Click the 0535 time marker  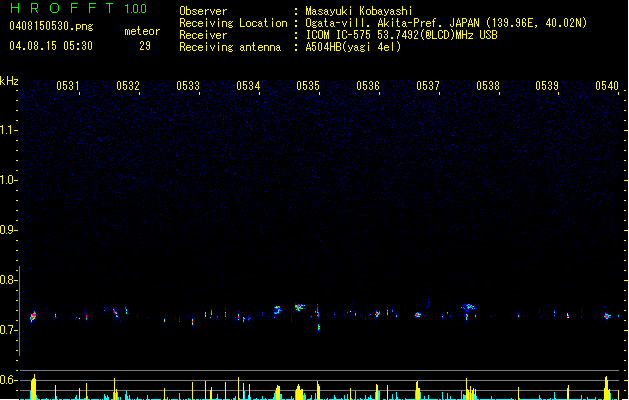click(308, 86)
